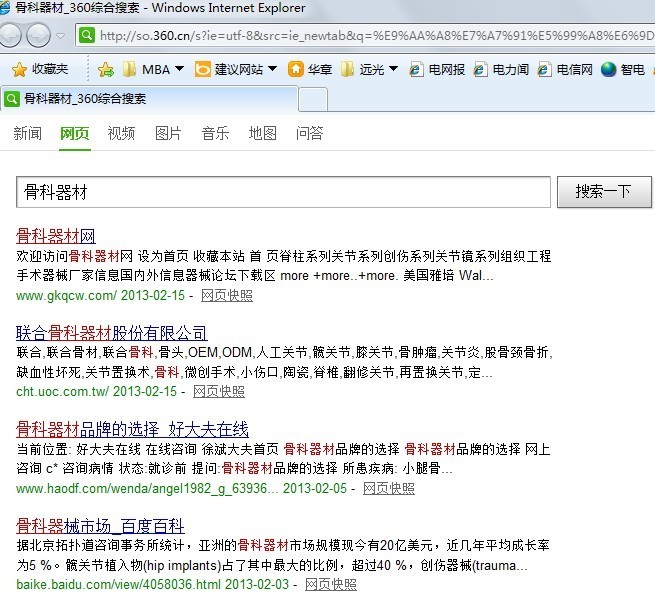Screen dimensions: 655x611
Task: Switch to the 音乐 search category
Action: 216,134
